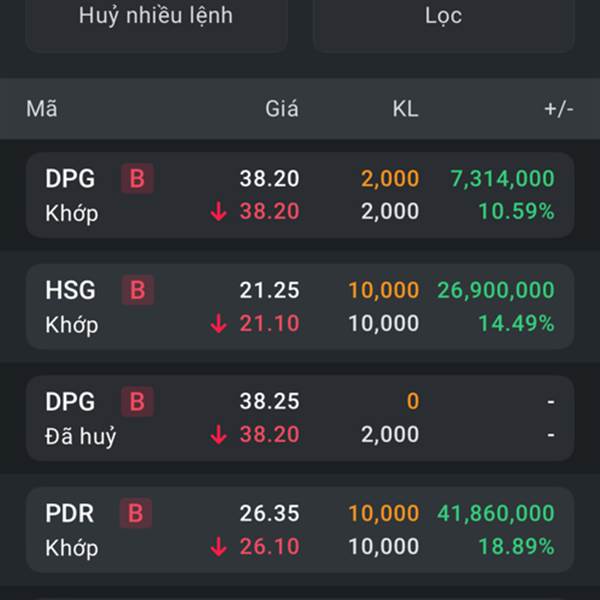
Task: Click the red down arrow beside 21.10
Action: click(x=219, y=324)
